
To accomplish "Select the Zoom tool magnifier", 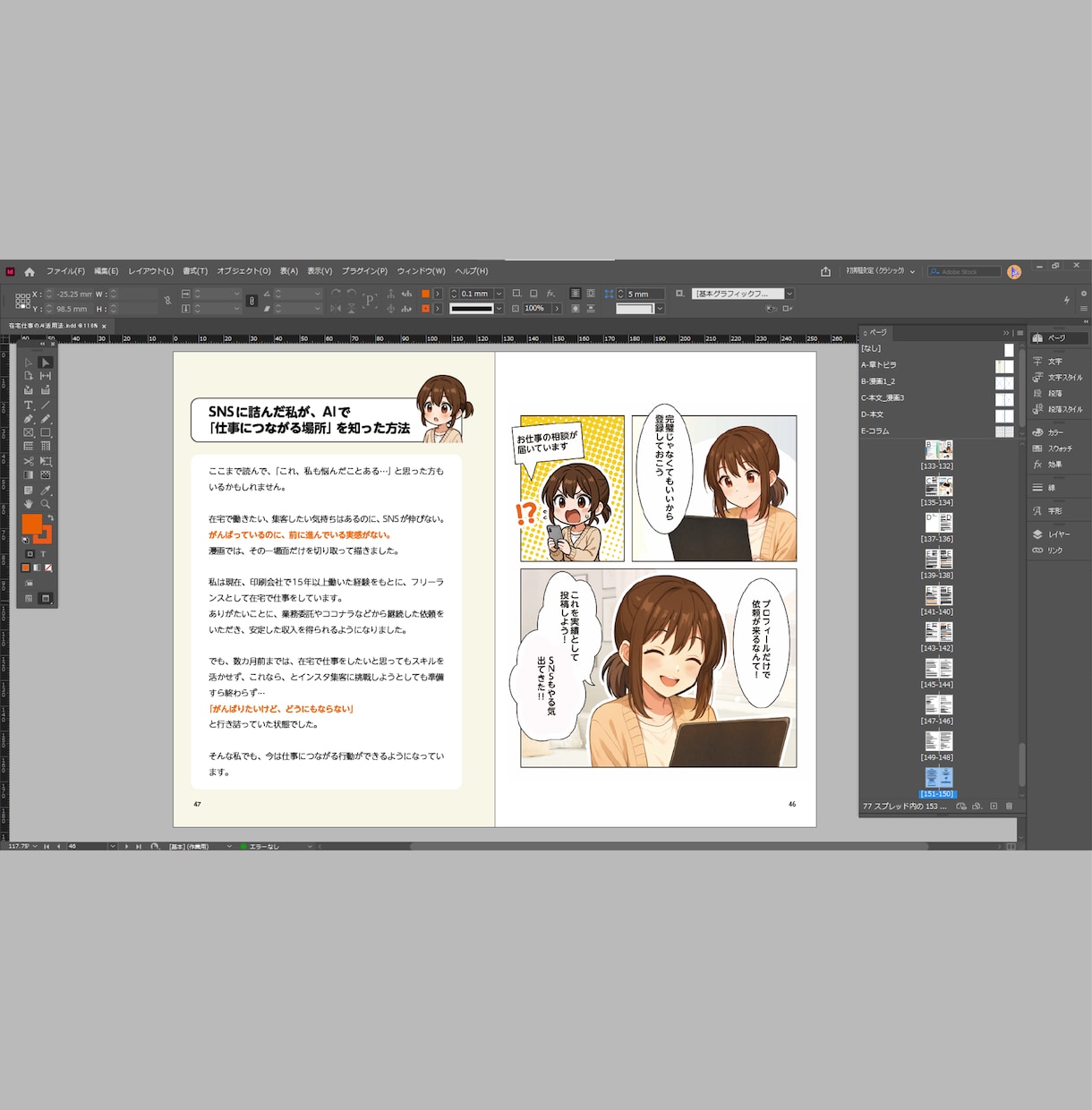I will pos(46,504).
